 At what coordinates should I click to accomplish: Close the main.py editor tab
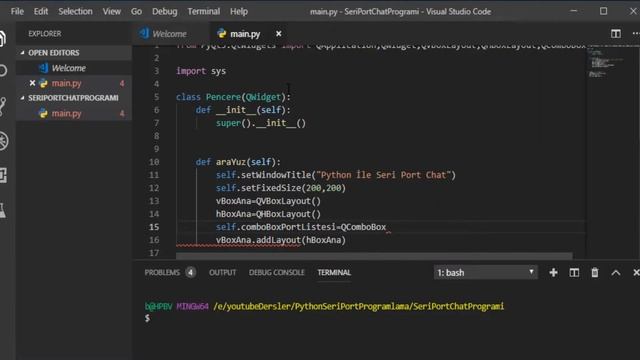click(278, 33)
